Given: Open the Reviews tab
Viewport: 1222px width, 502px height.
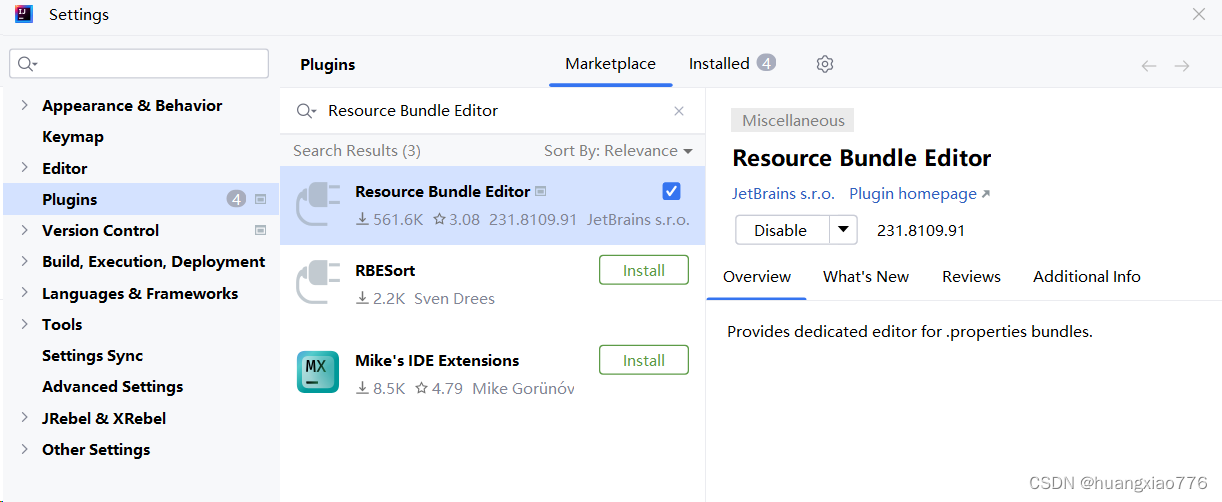Looking at the screenshot, I should 971,277.
